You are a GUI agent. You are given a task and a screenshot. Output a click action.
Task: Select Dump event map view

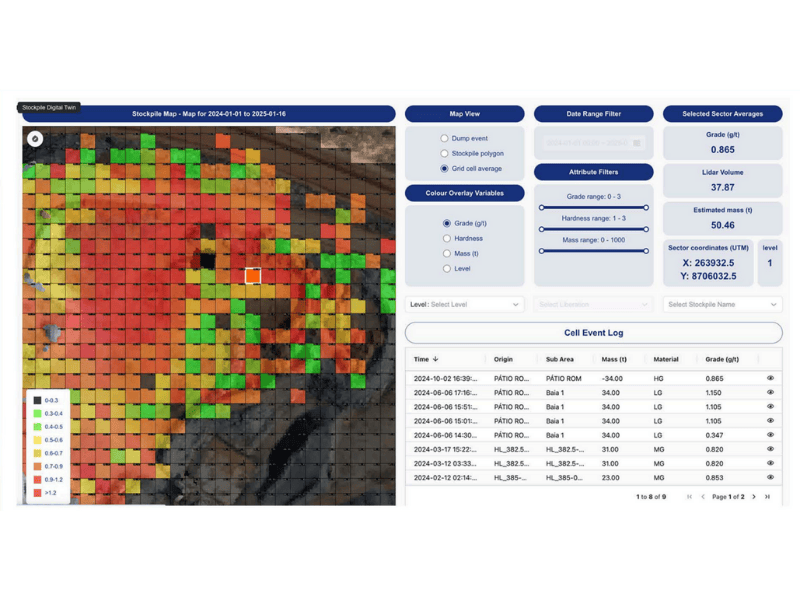pos(443,137)
